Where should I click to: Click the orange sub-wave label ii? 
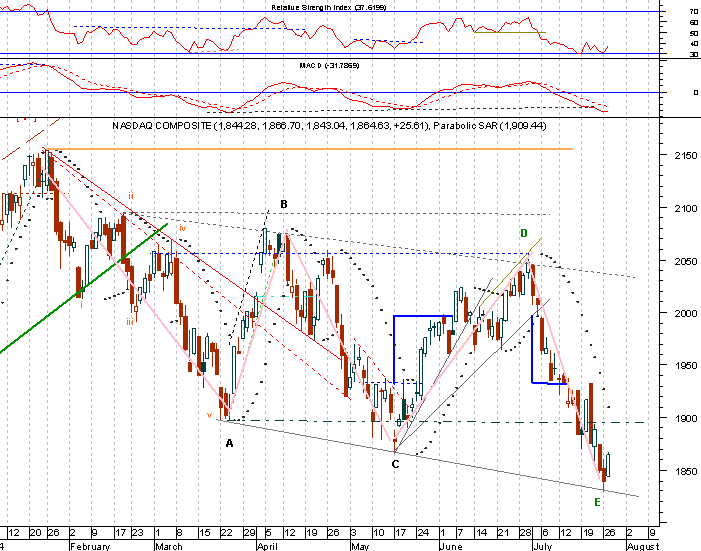click(x=131, y=195)
